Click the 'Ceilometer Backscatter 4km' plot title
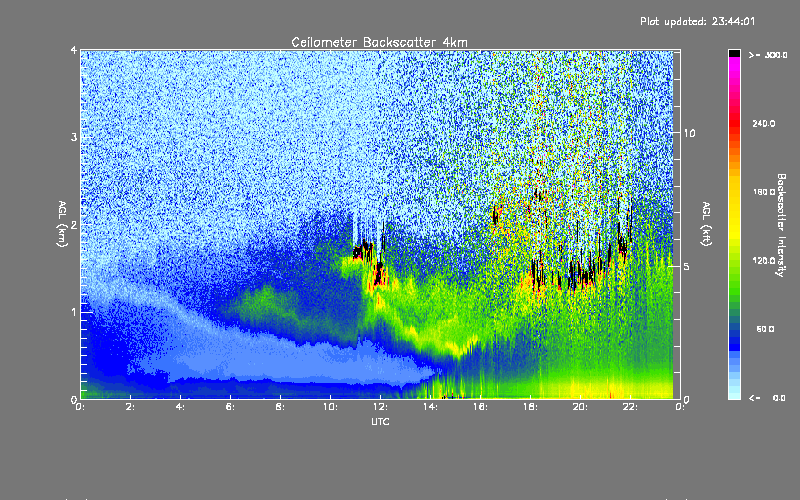The image size is (800, 500). 379,42
